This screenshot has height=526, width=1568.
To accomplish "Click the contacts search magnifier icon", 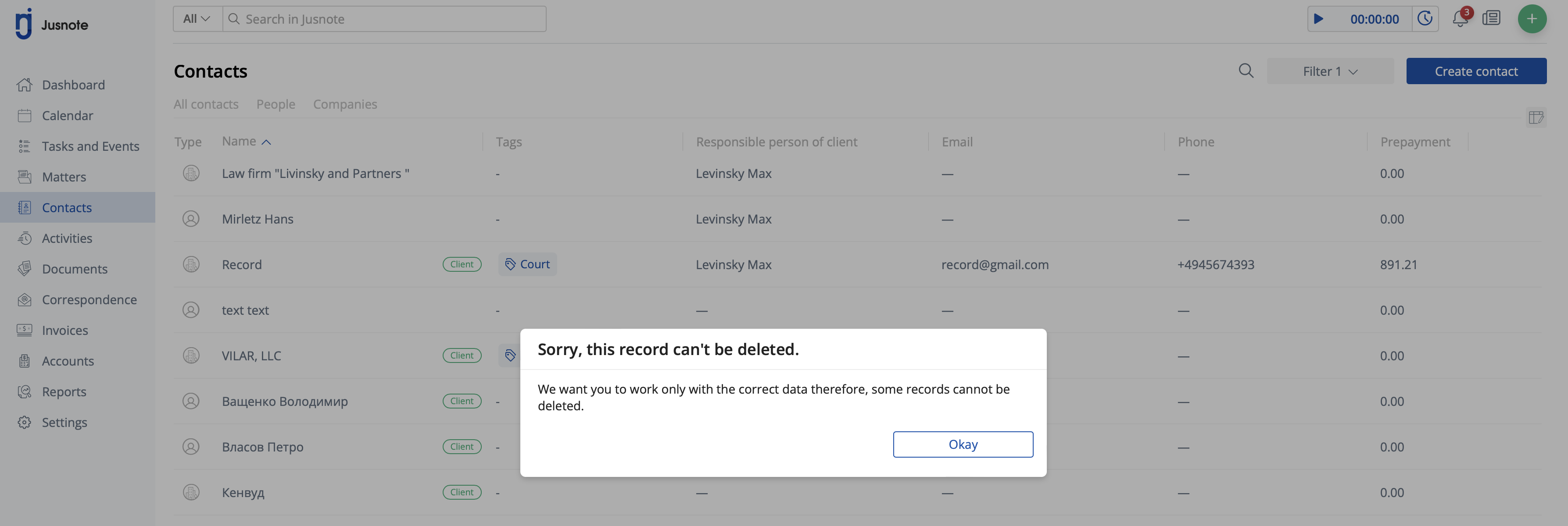I will click(x=1246, y=71).
